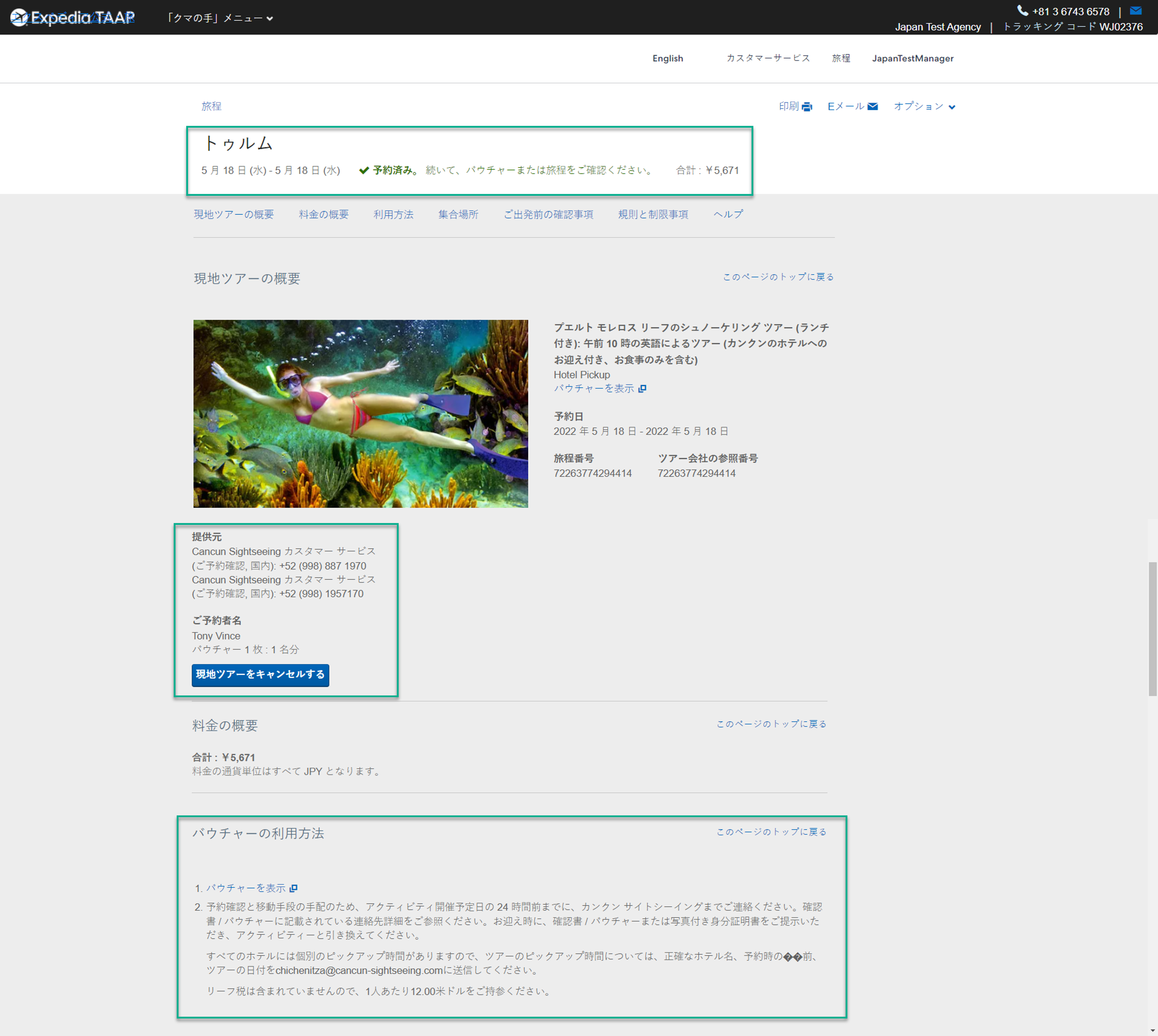Screen dimensions: 1158x1036
Task: Jump to 集合場所 tab
Action: 458,214
